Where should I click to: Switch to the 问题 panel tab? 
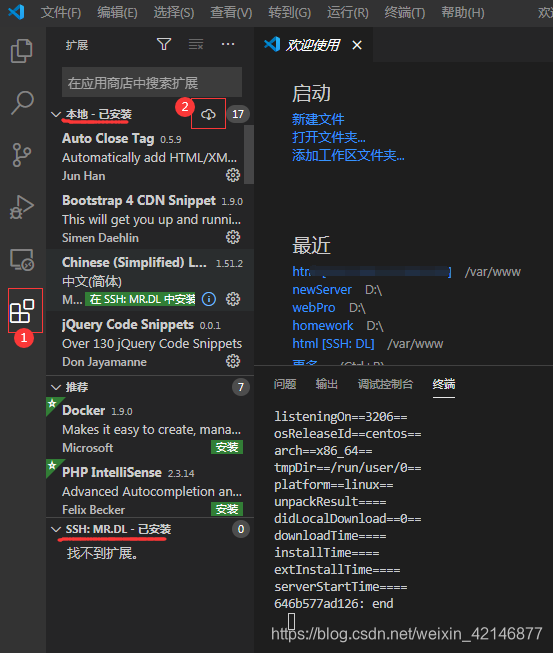[285, 384]
